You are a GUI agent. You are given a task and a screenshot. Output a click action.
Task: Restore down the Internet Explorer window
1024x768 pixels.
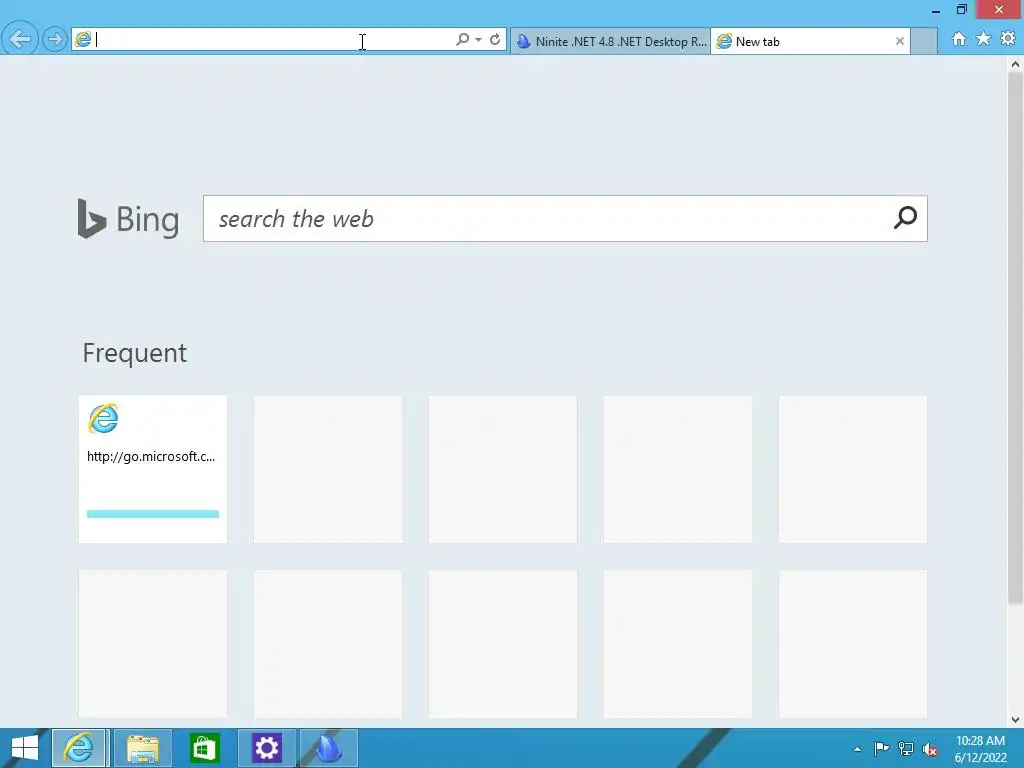point(961,9)
